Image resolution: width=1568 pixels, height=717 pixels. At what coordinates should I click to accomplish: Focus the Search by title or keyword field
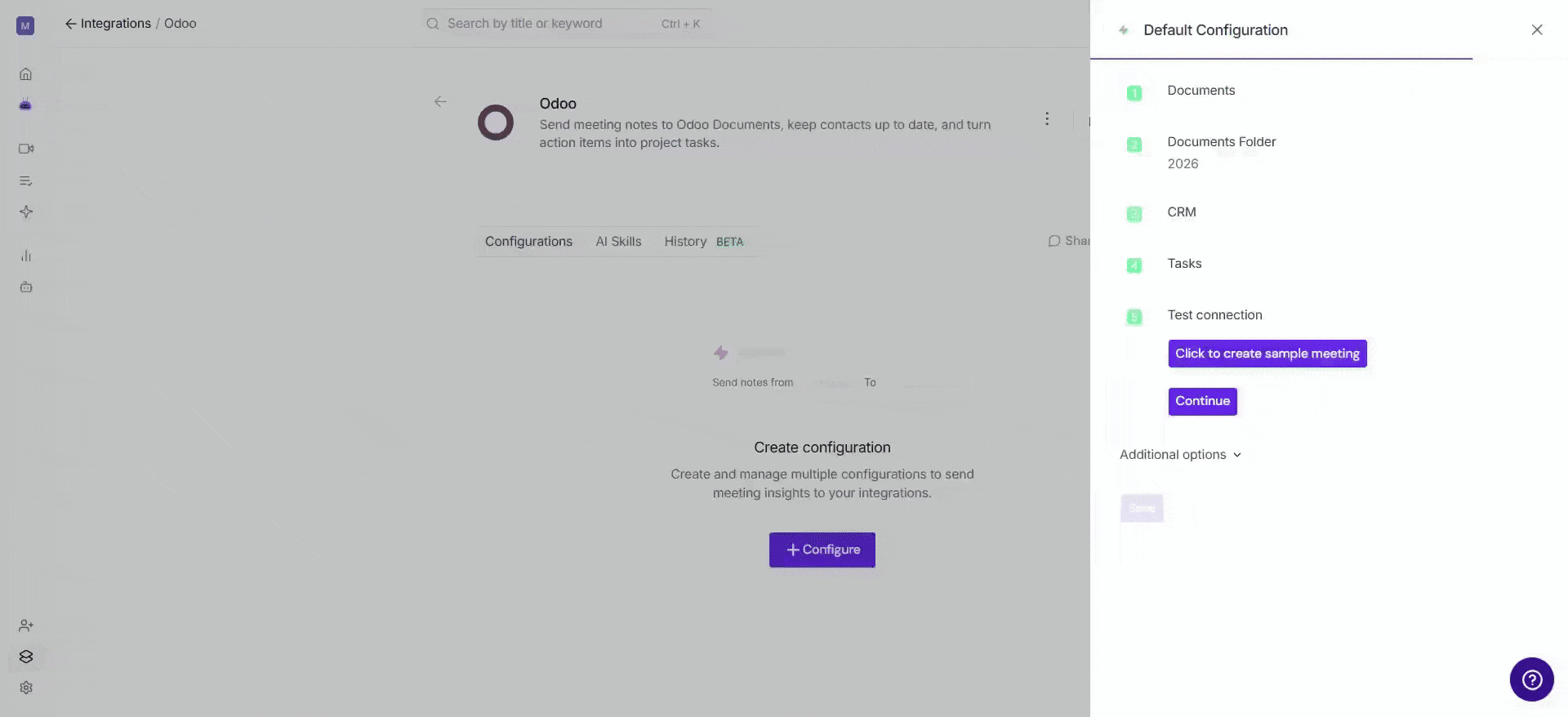tap(566, 24)
